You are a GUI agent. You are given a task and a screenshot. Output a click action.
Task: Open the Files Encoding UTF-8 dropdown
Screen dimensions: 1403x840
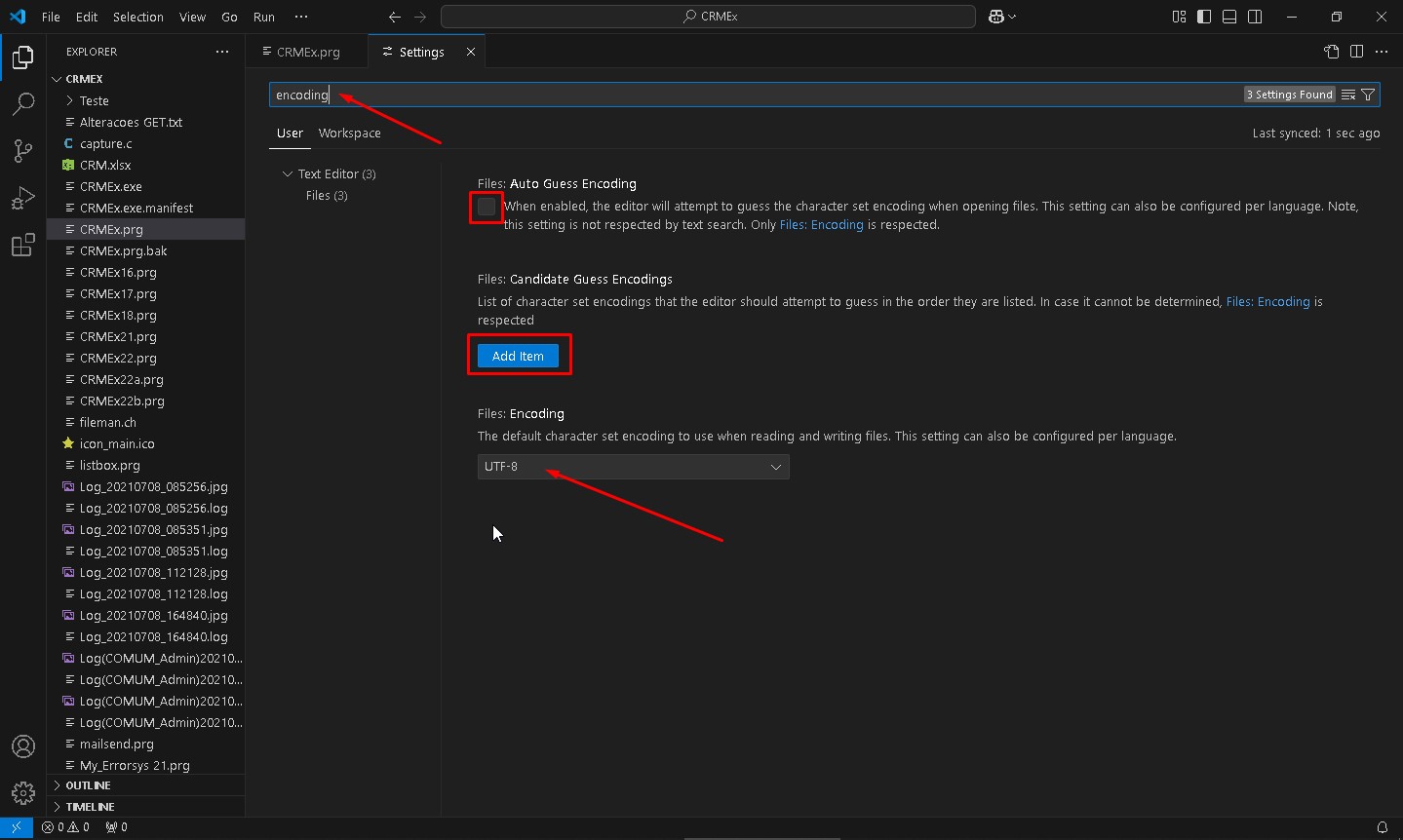tap(633, 467)
